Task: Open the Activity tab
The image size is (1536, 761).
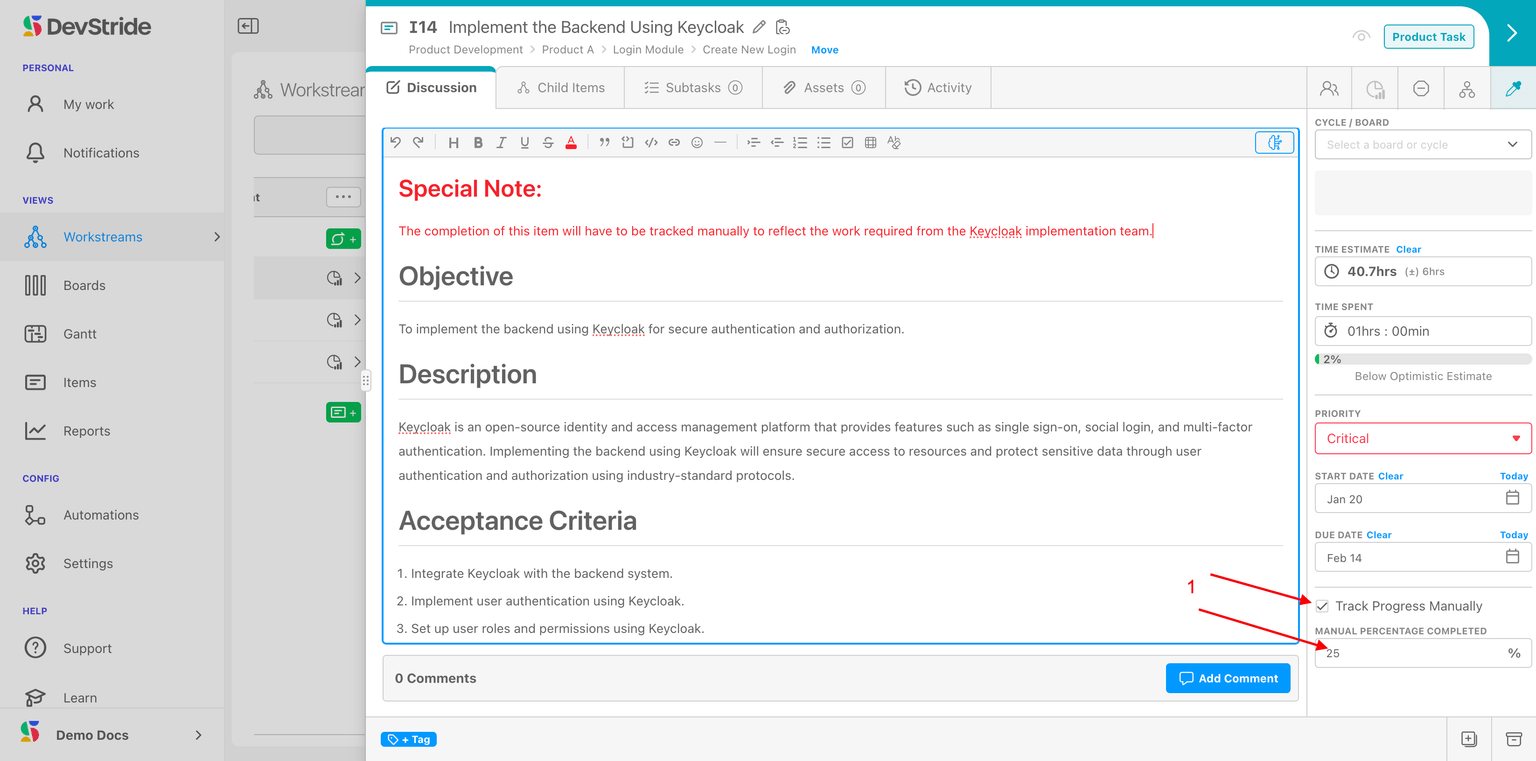Action: 938,88
